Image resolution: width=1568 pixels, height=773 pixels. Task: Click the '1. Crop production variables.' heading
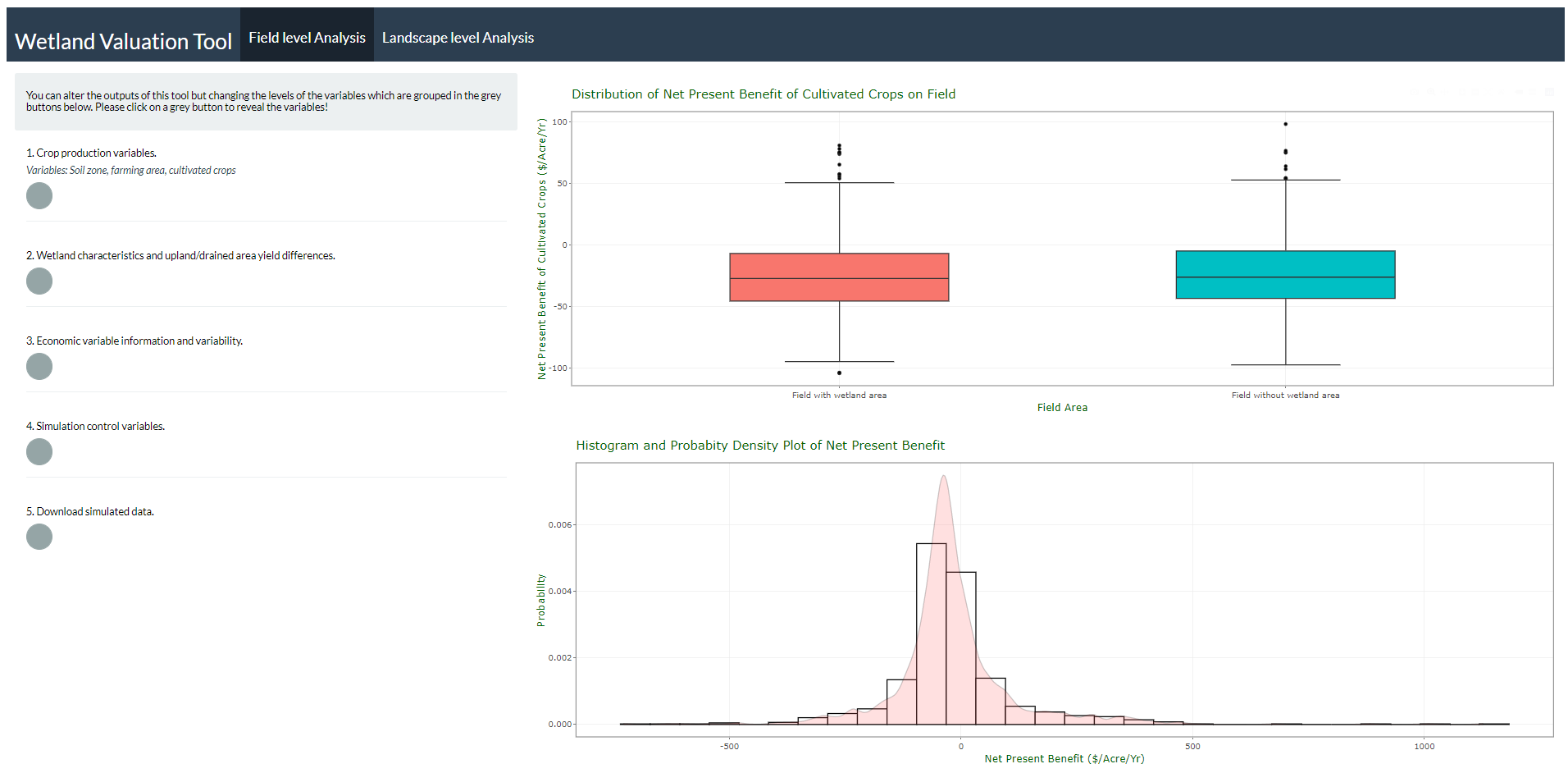click(91, 153)
